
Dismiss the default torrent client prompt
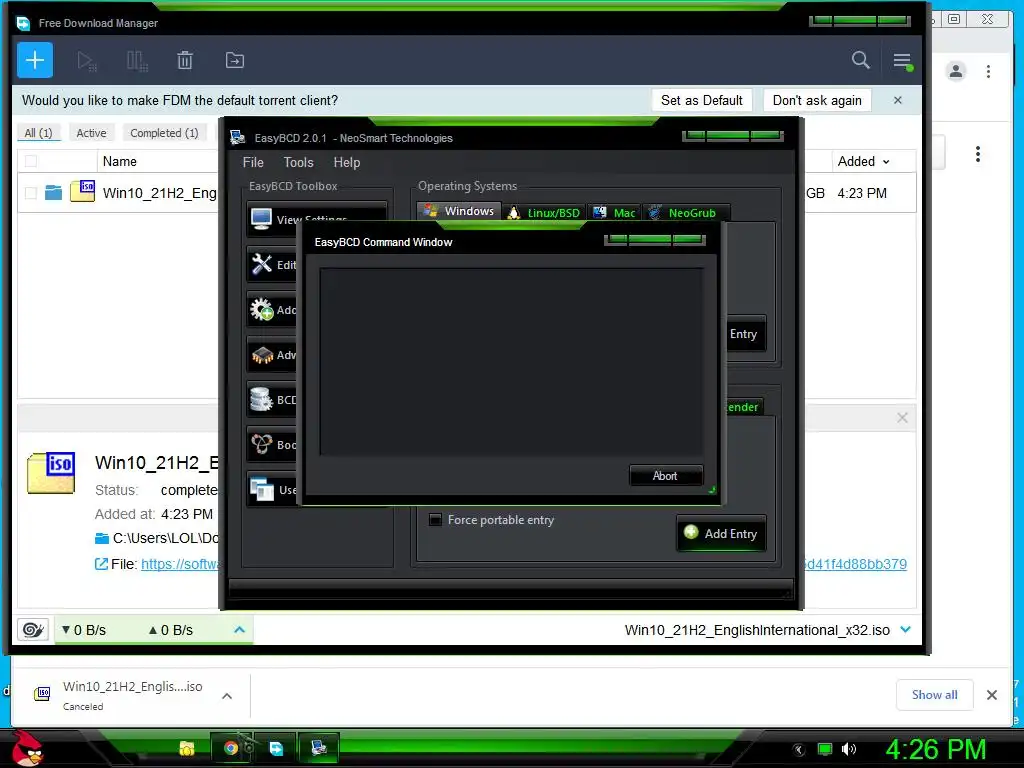coord(897,100)
